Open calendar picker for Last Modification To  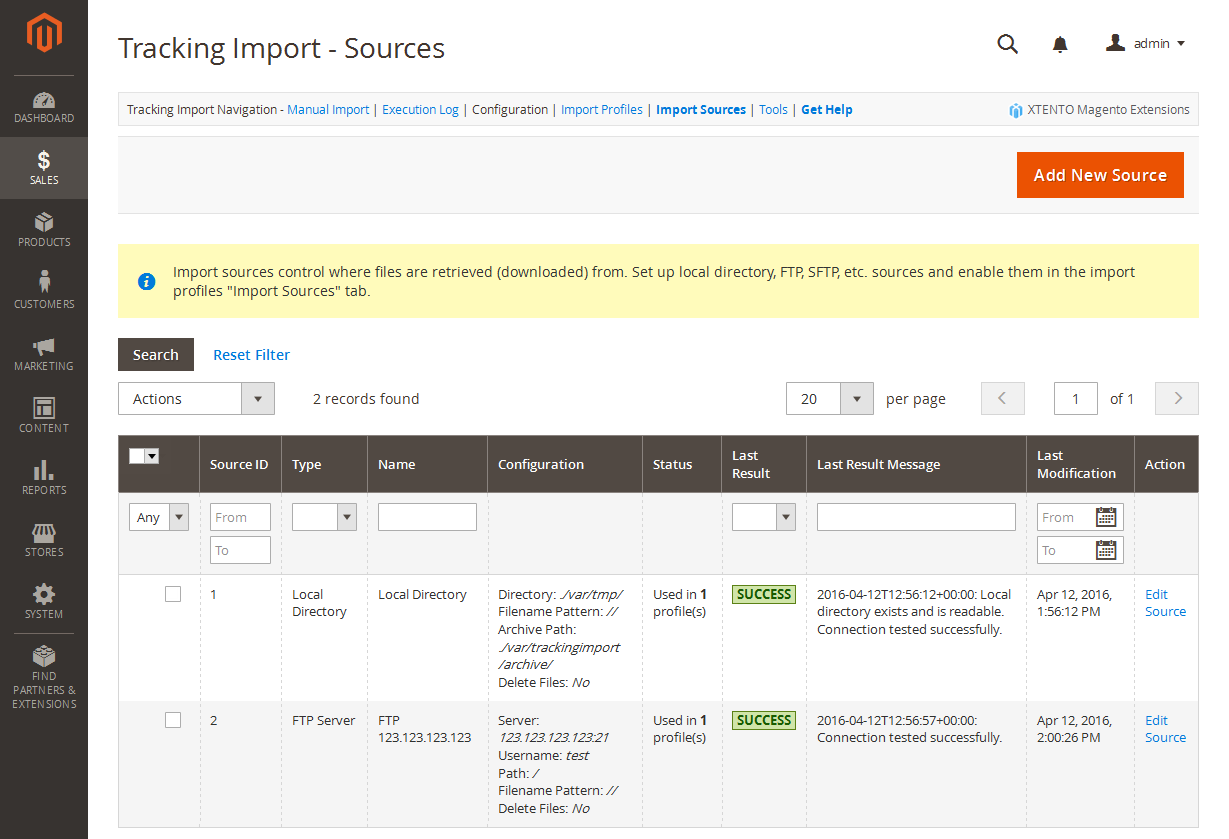pos(1106,550)
